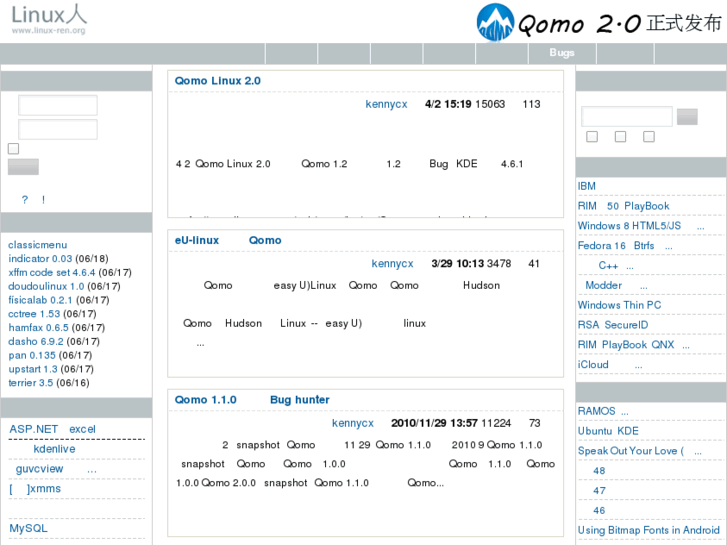Open the RIM 50 PlayBook news link
The image size is (727, 545).
(624, 206)
